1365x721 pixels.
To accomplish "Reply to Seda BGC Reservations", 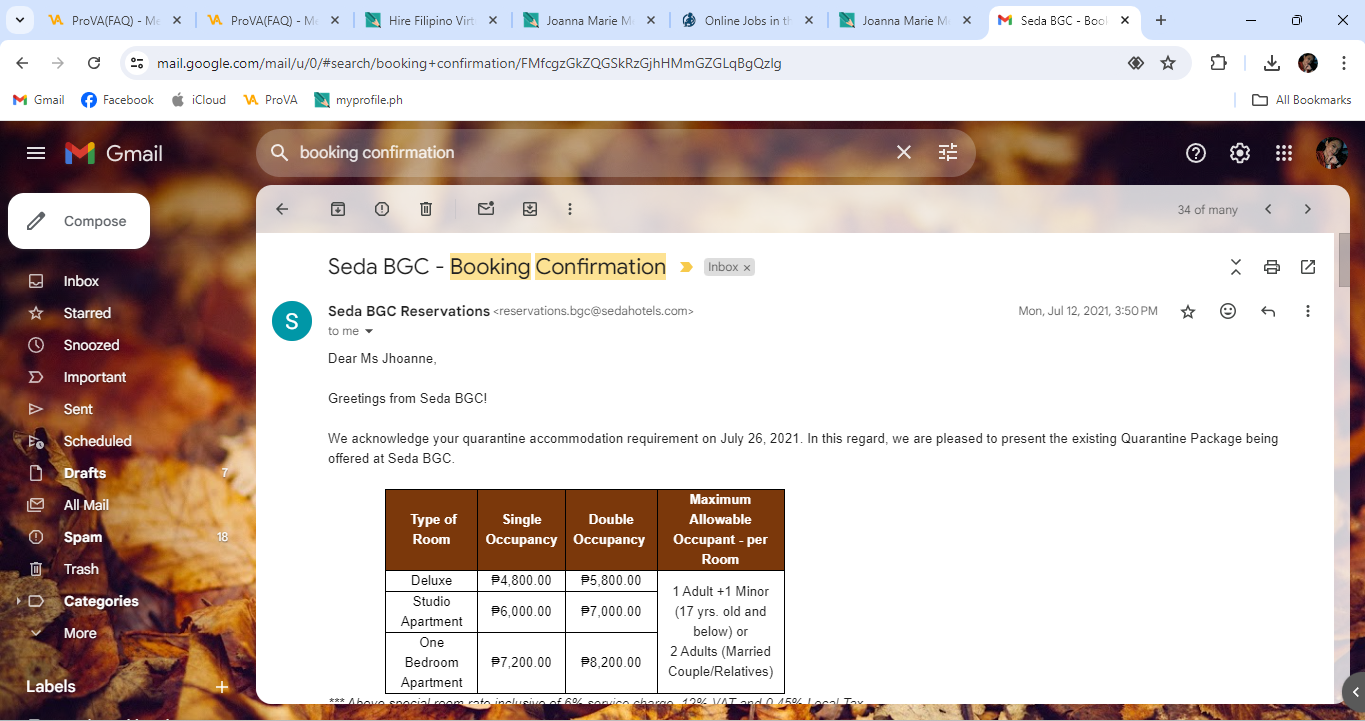I will click(x=1268, y=311).
